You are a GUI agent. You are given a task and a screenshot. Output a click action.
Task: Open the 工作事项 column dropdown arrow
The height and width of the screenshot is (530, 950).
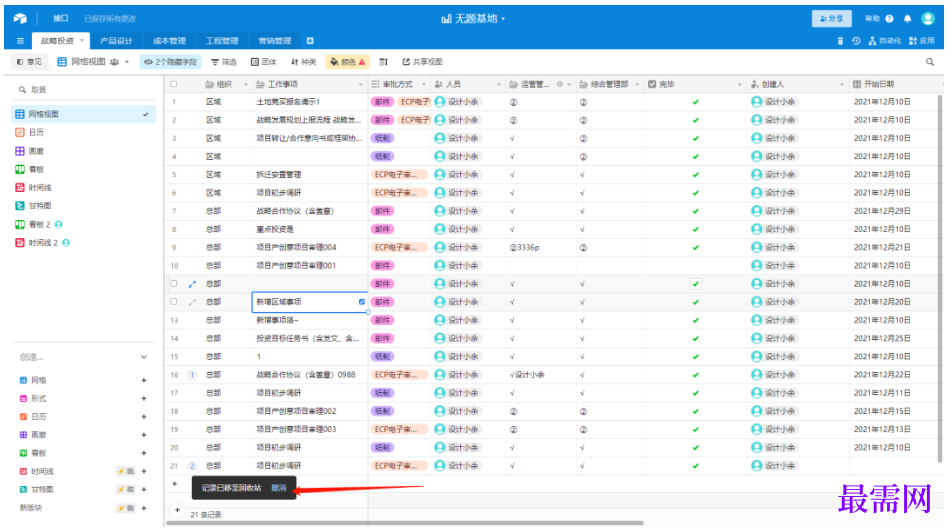coord(359,84)
